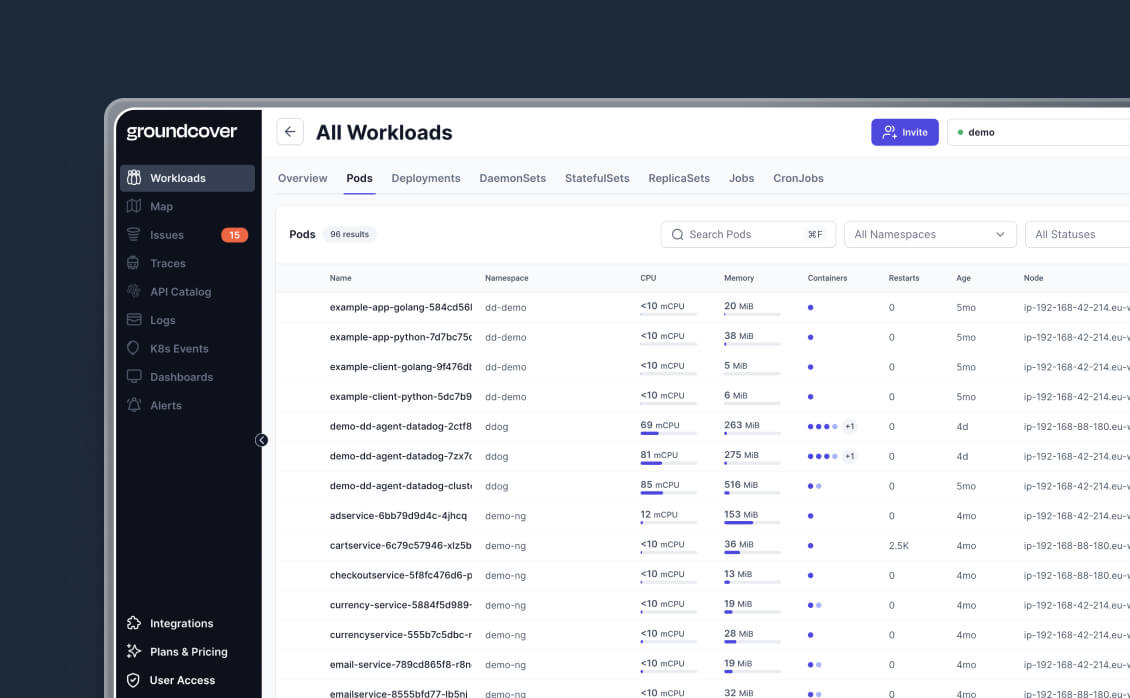
Task: Select the Traces sidebar icon
Action: coord(135,263)
